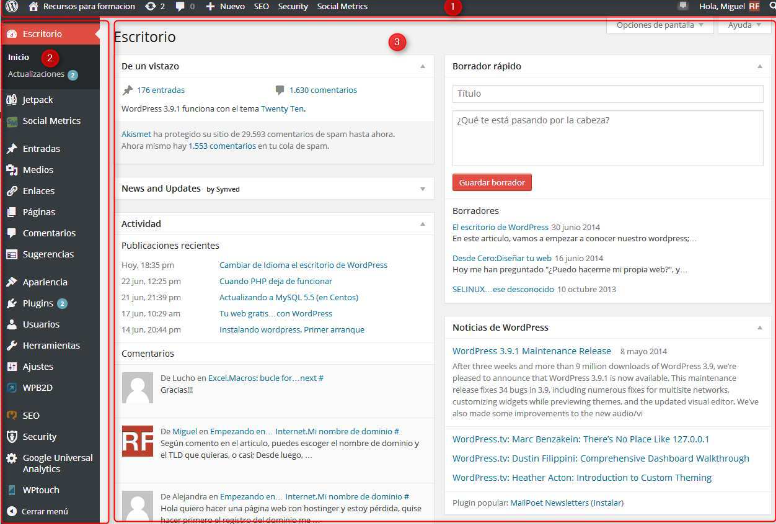The image size is (776, 524).
Task: Click the plus icon beside Nuevo
Action: (x=210, y=6)
